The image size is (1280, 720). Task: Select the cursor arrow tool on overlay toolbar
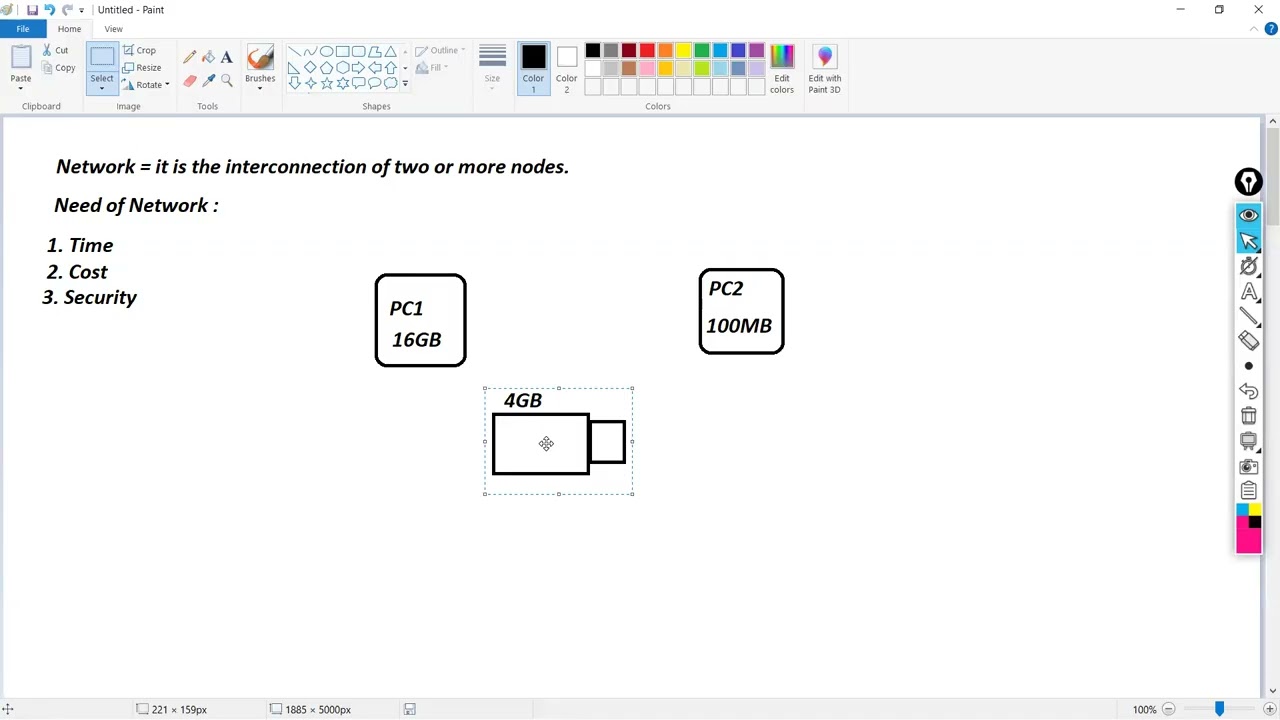pos(1248,241)
